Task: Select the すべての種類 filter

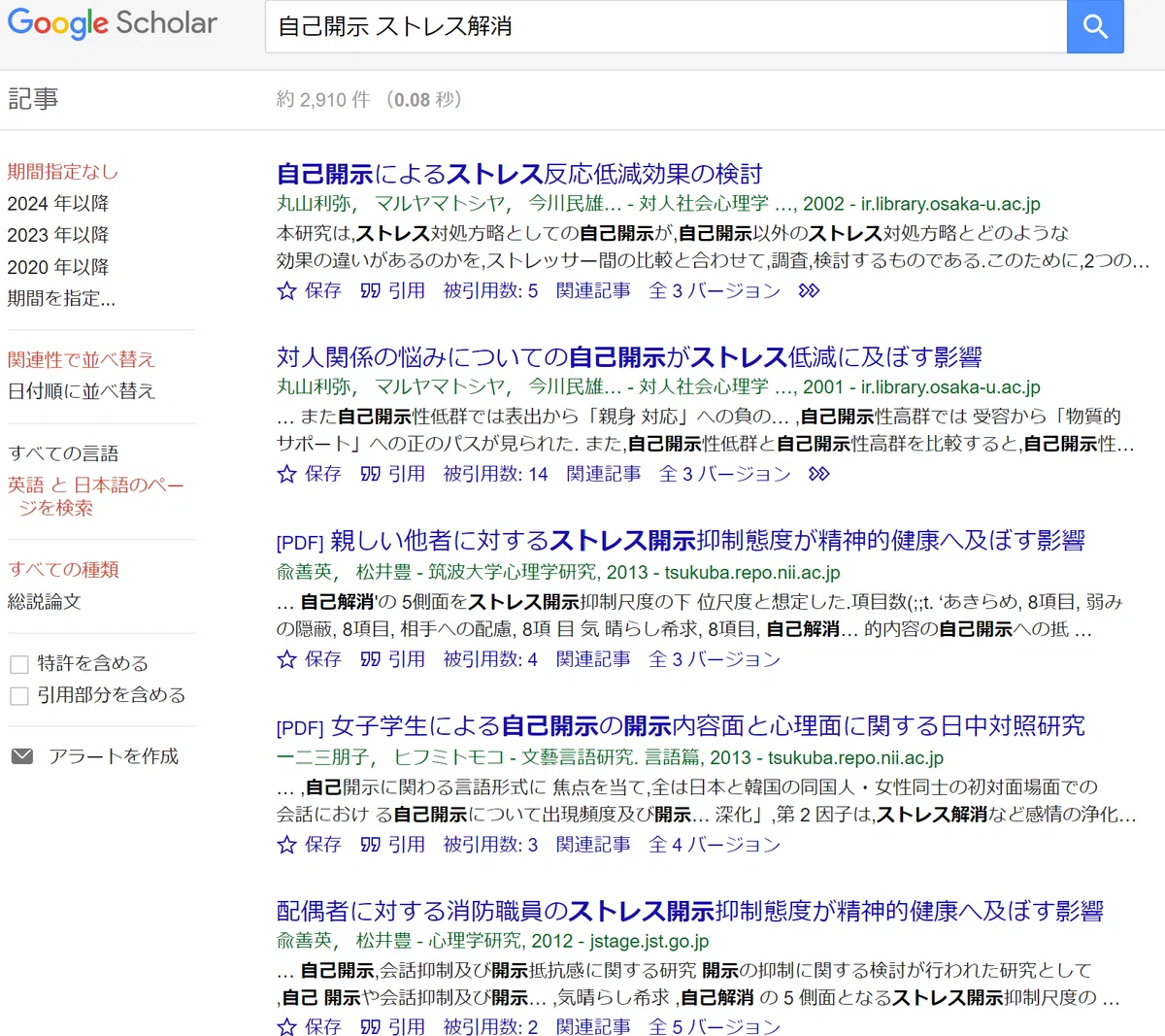Action: [63, 570]
